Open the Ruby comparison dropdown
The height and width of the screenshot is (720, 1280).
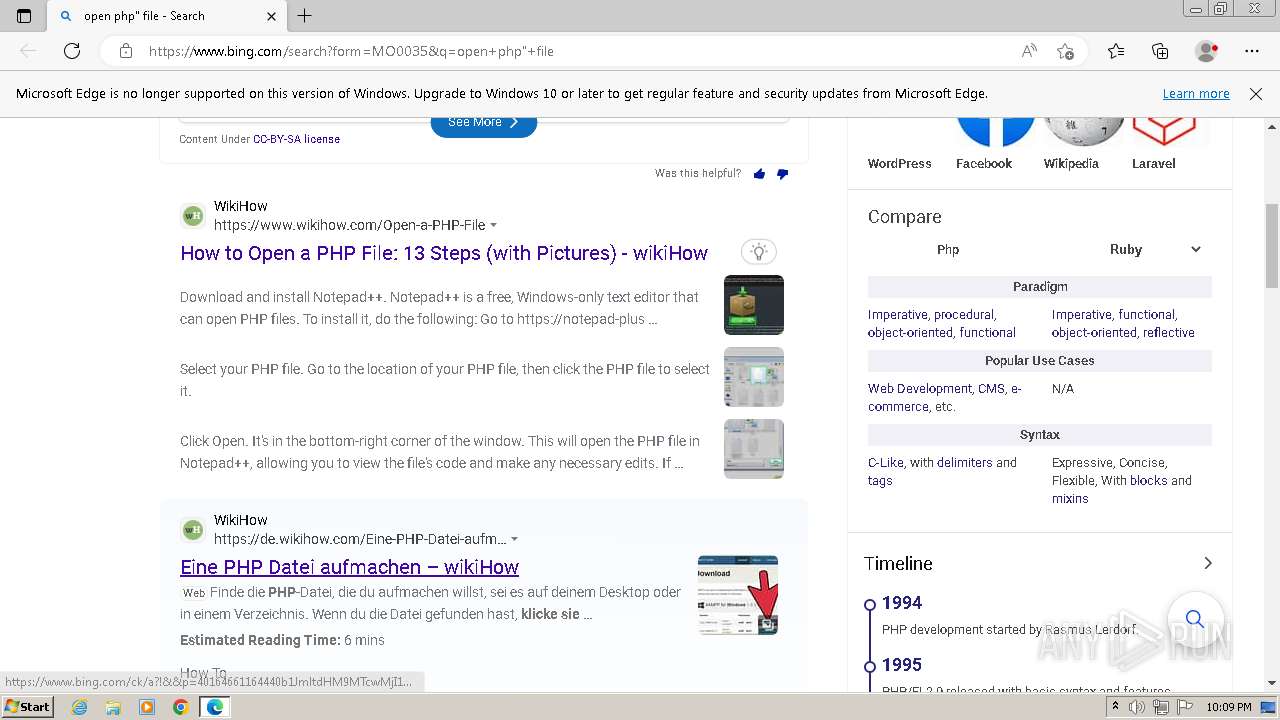click(1155, 250)
